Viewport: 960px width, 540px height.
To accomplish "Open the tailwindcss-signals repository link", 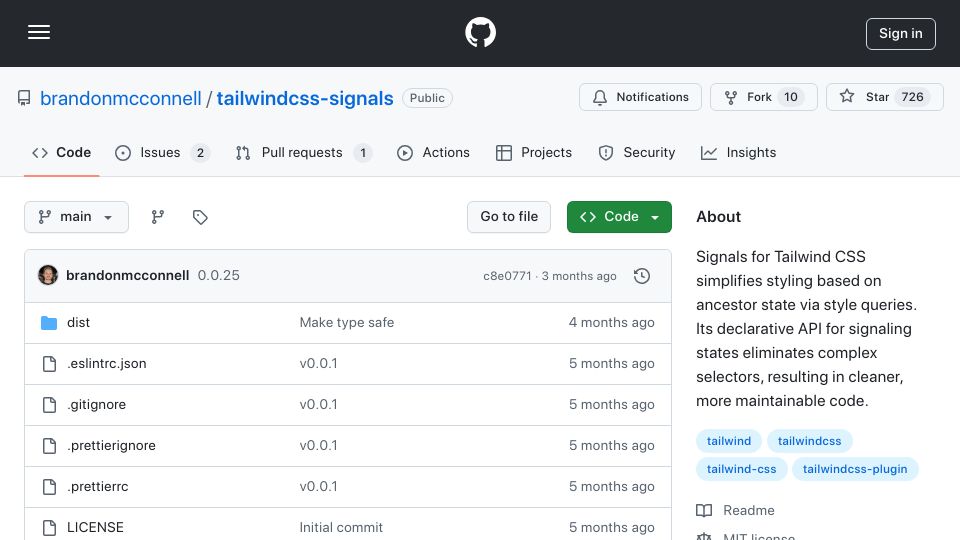I will click(305, 98).
